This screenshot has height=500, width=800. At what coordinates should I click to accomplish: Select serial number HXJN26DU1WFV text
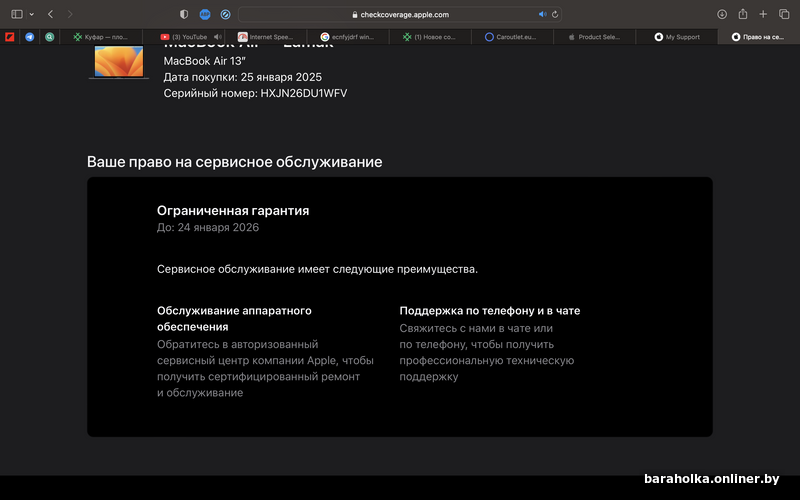point(304,93)
